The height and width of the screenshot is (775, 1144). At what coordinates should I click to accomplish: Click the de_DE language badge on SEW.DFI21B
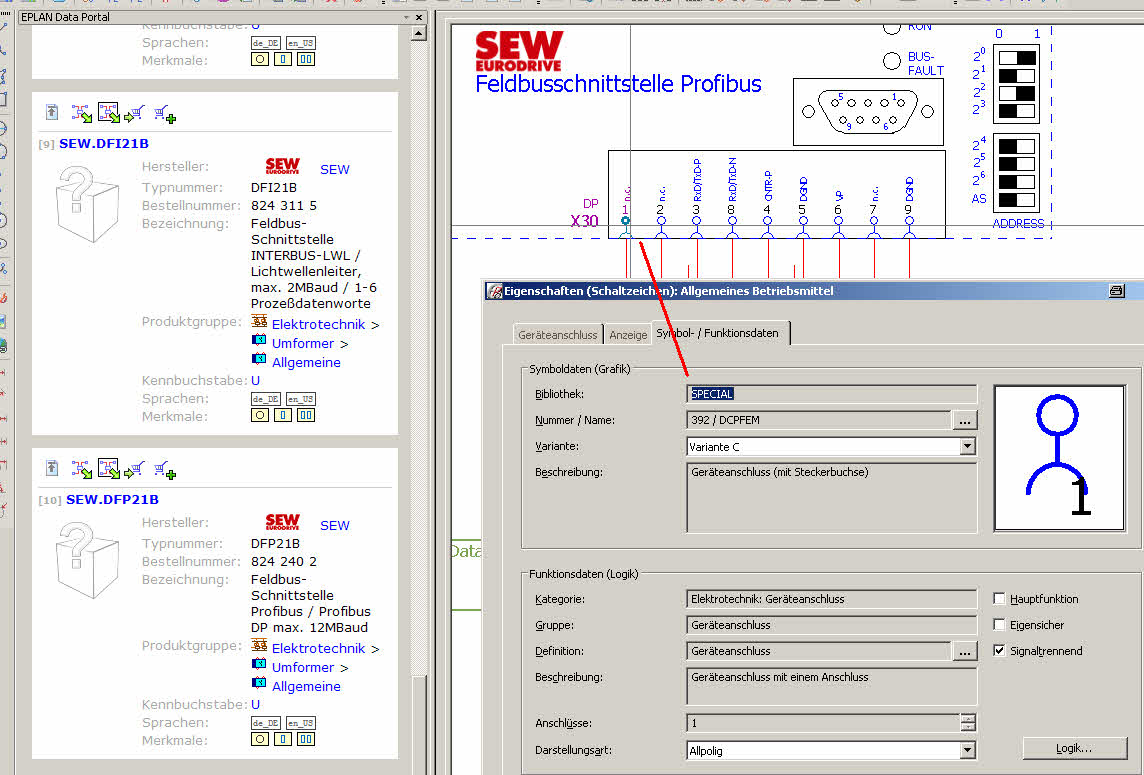(266, 399)
